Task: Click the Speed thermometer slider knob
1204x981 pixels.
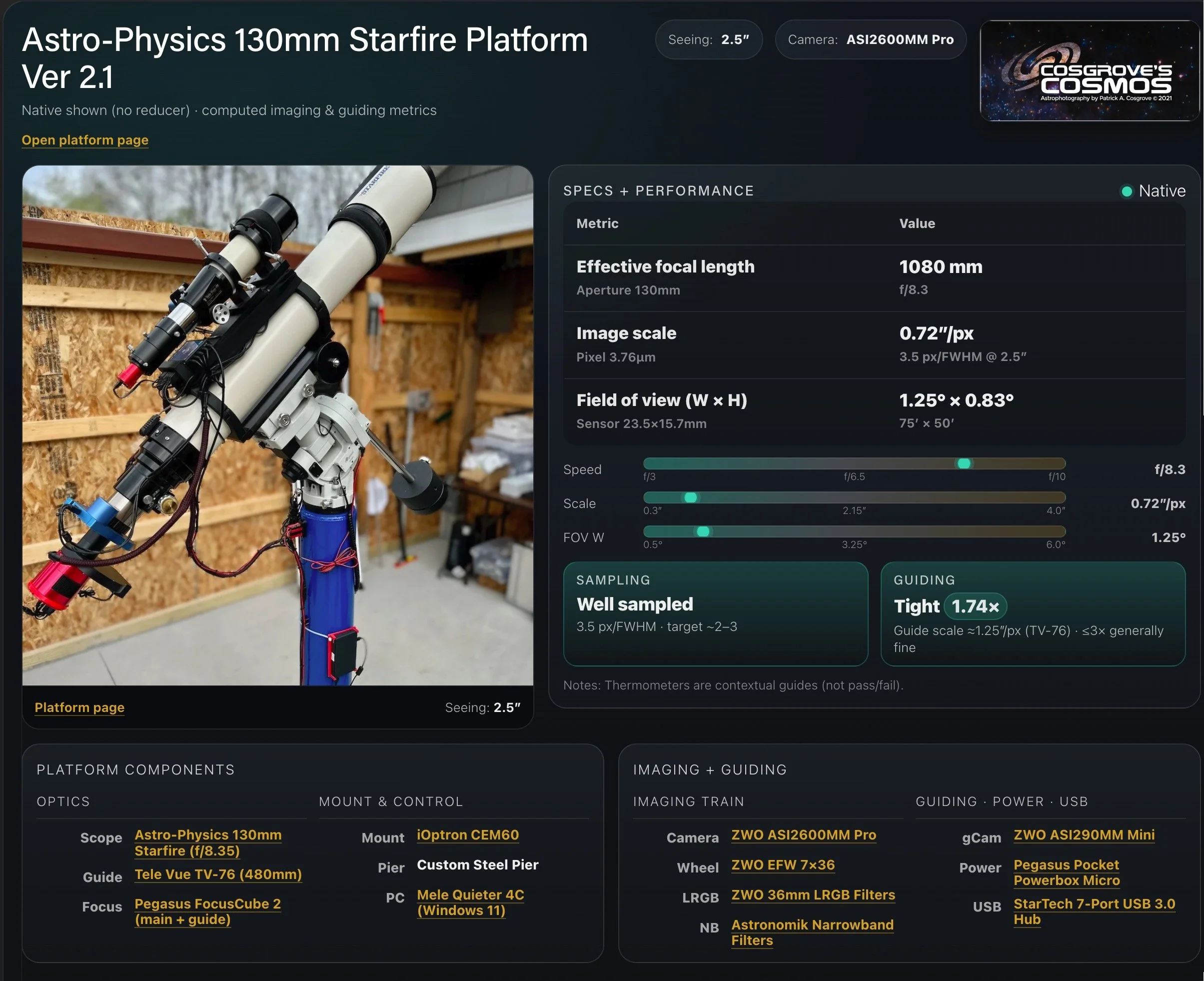Action: pos(964,463)
